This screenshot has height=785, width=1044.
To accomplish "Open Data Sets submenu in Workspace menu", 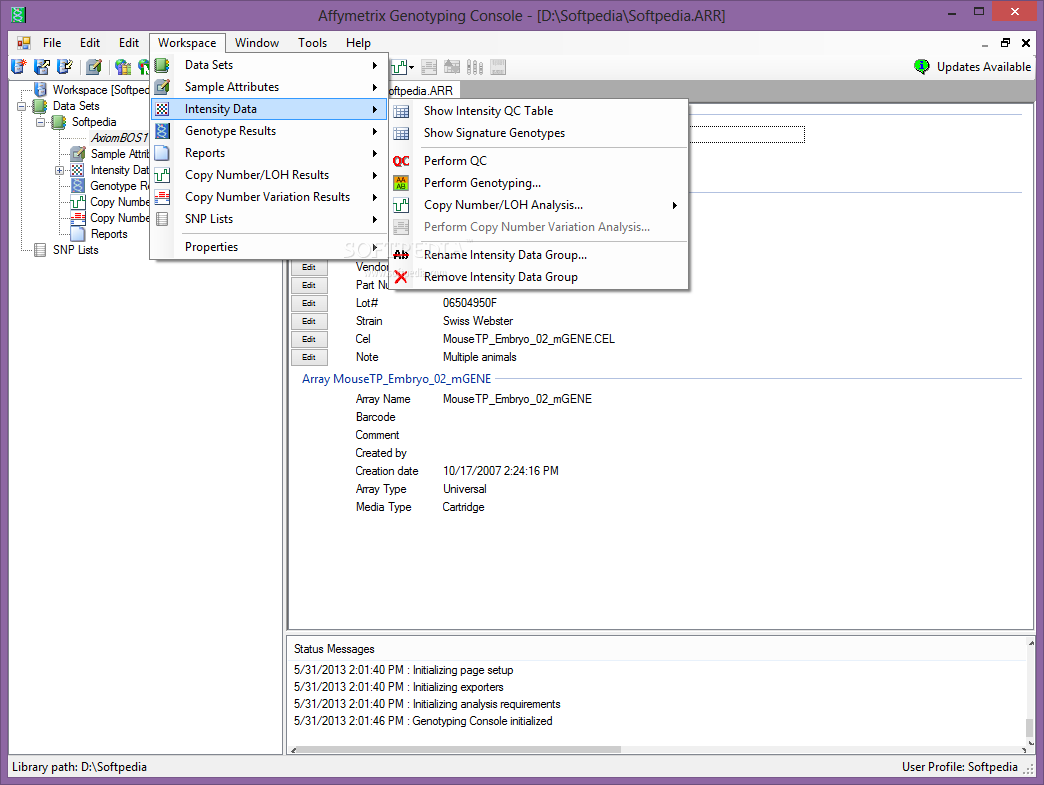I will tap(268, 65).
